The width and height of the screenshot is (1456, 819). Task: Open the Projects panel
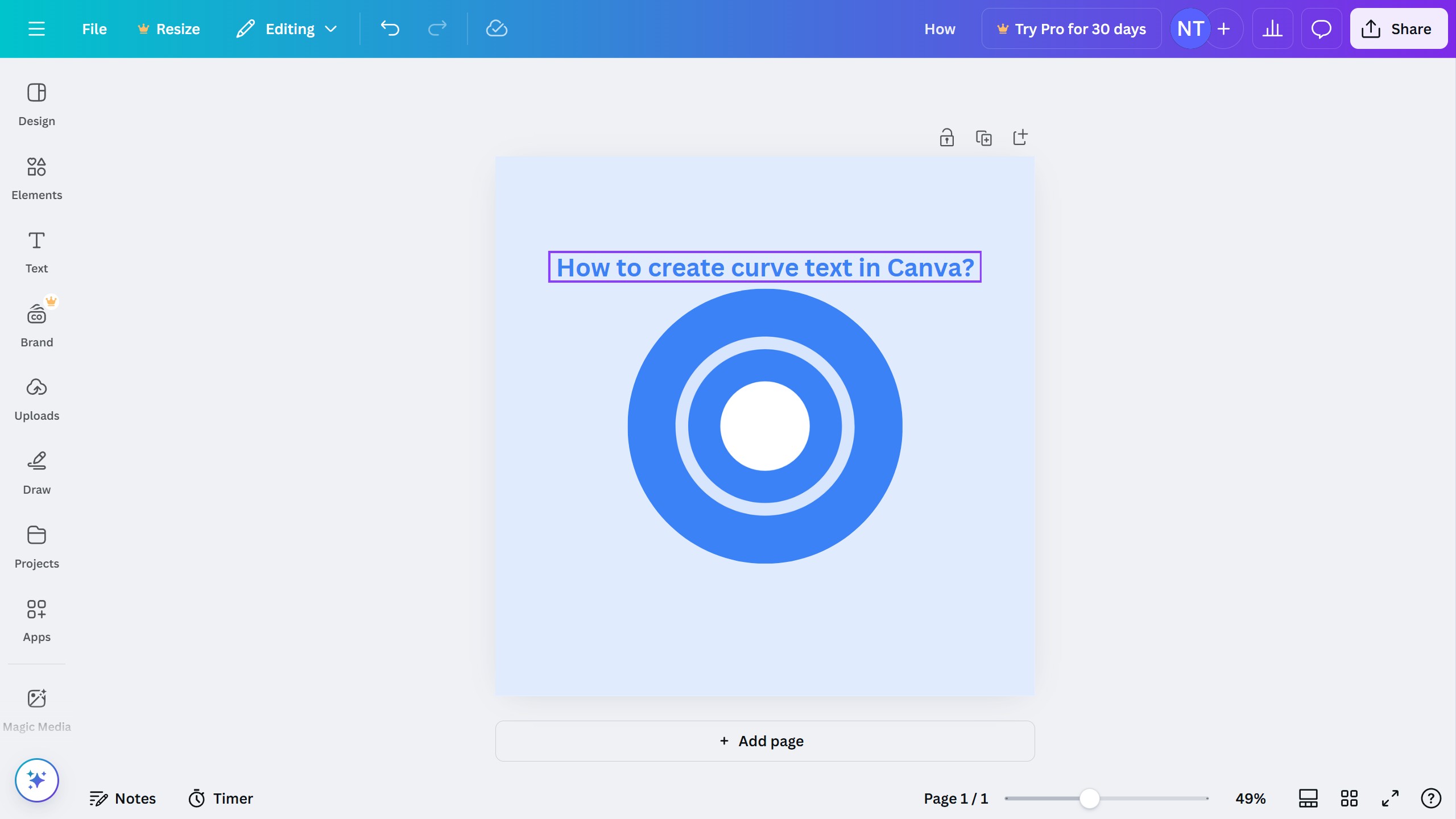pos(36,547)
